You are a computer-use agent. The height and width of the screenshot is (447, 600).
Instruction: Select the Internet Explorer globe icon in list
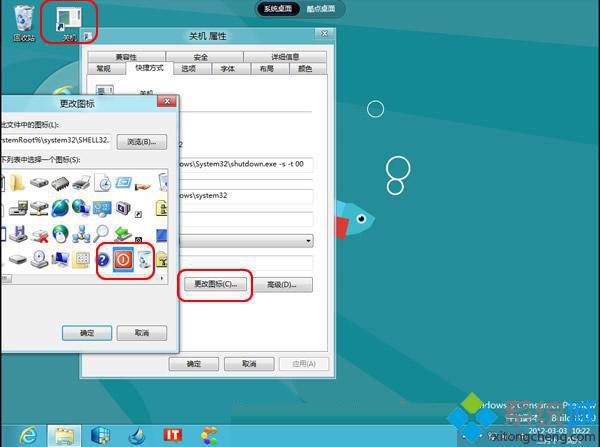(60, 208)
